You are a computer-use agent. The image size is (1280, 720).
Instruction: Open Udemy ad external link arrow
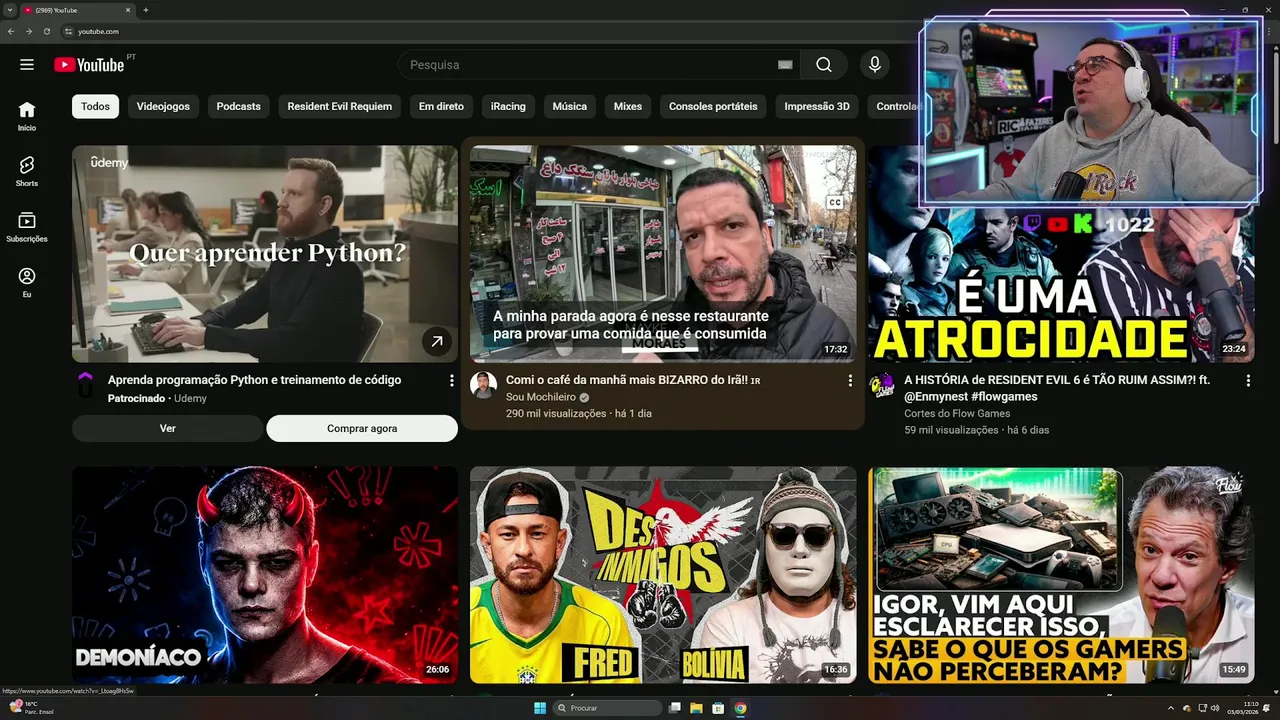coord(436,341)
